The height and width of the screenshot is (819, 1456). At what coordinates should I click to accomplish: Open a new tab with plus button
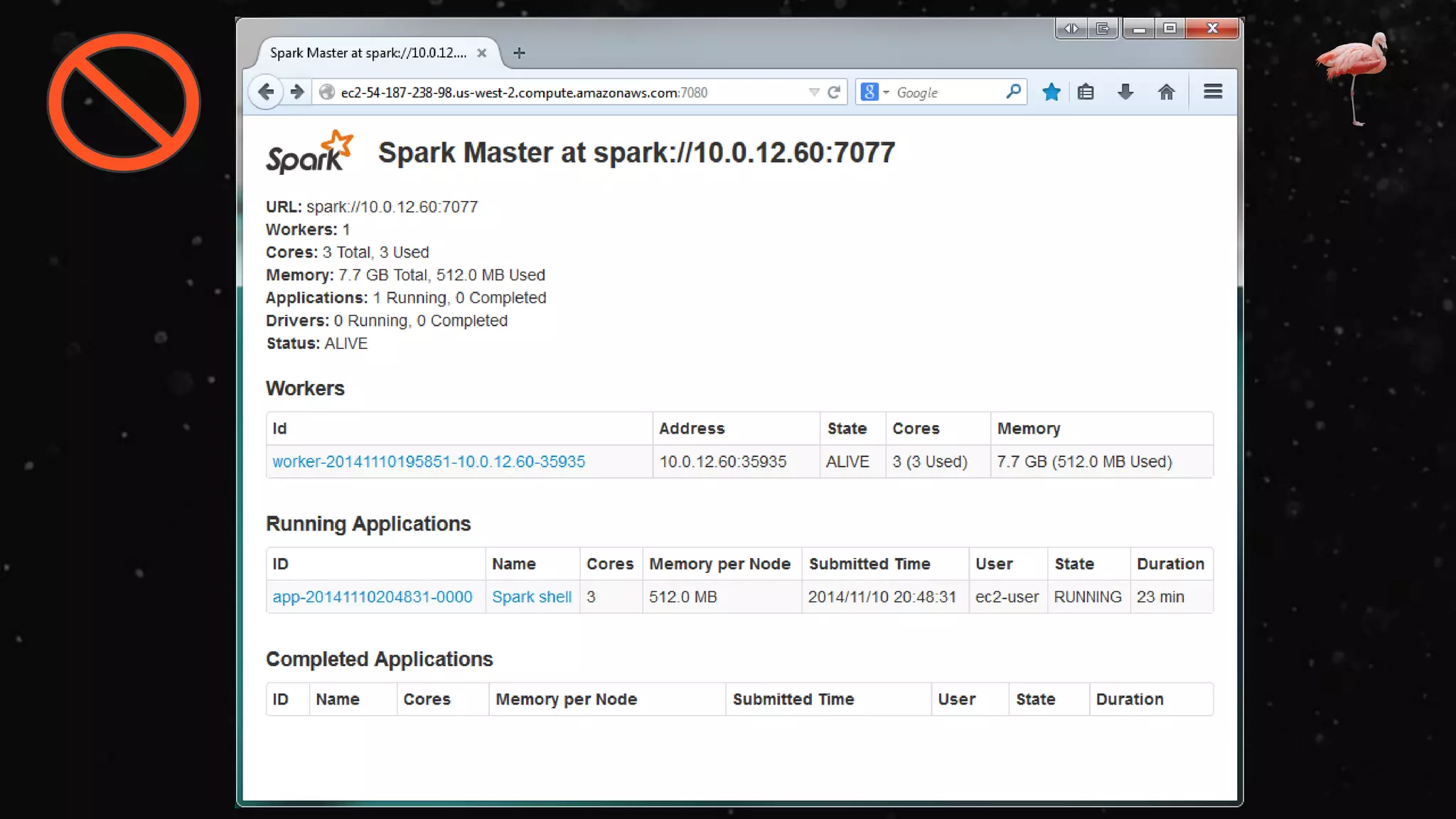pyautogui.click(x=519, y=53)
